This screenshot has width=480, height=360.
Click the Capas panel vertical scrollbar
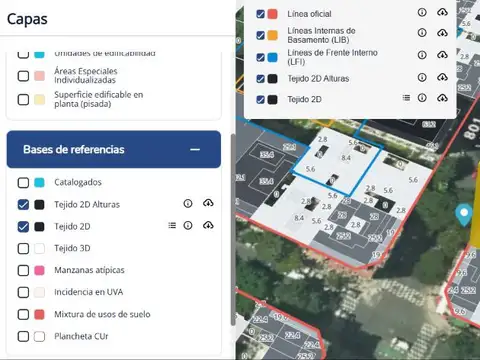233,230
